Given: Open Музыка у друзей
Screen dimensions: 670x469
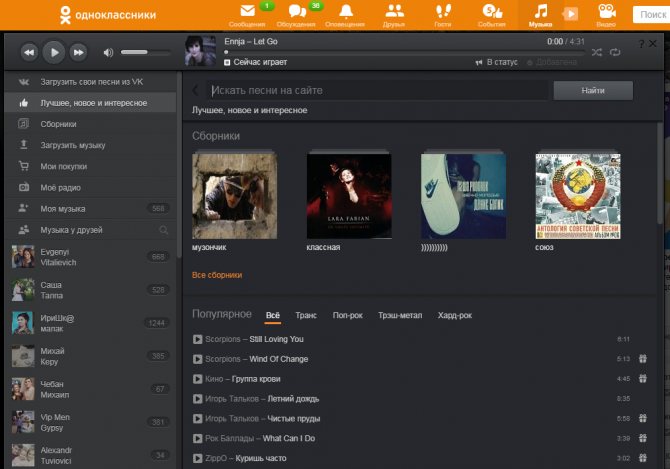Looking at the screenshot, I should point(90,230).
